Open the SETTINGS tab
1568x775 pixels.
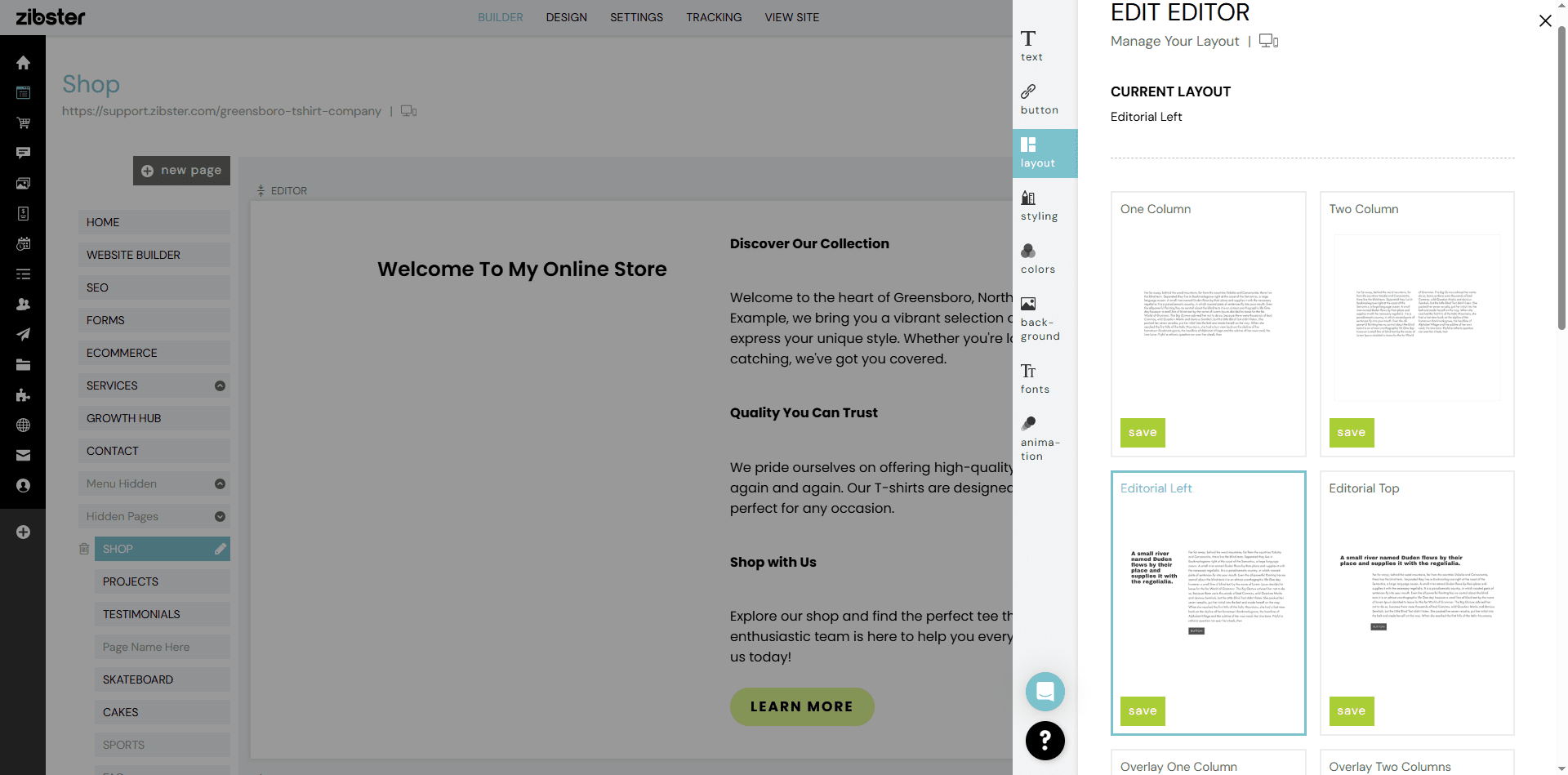tap(636, 17)
